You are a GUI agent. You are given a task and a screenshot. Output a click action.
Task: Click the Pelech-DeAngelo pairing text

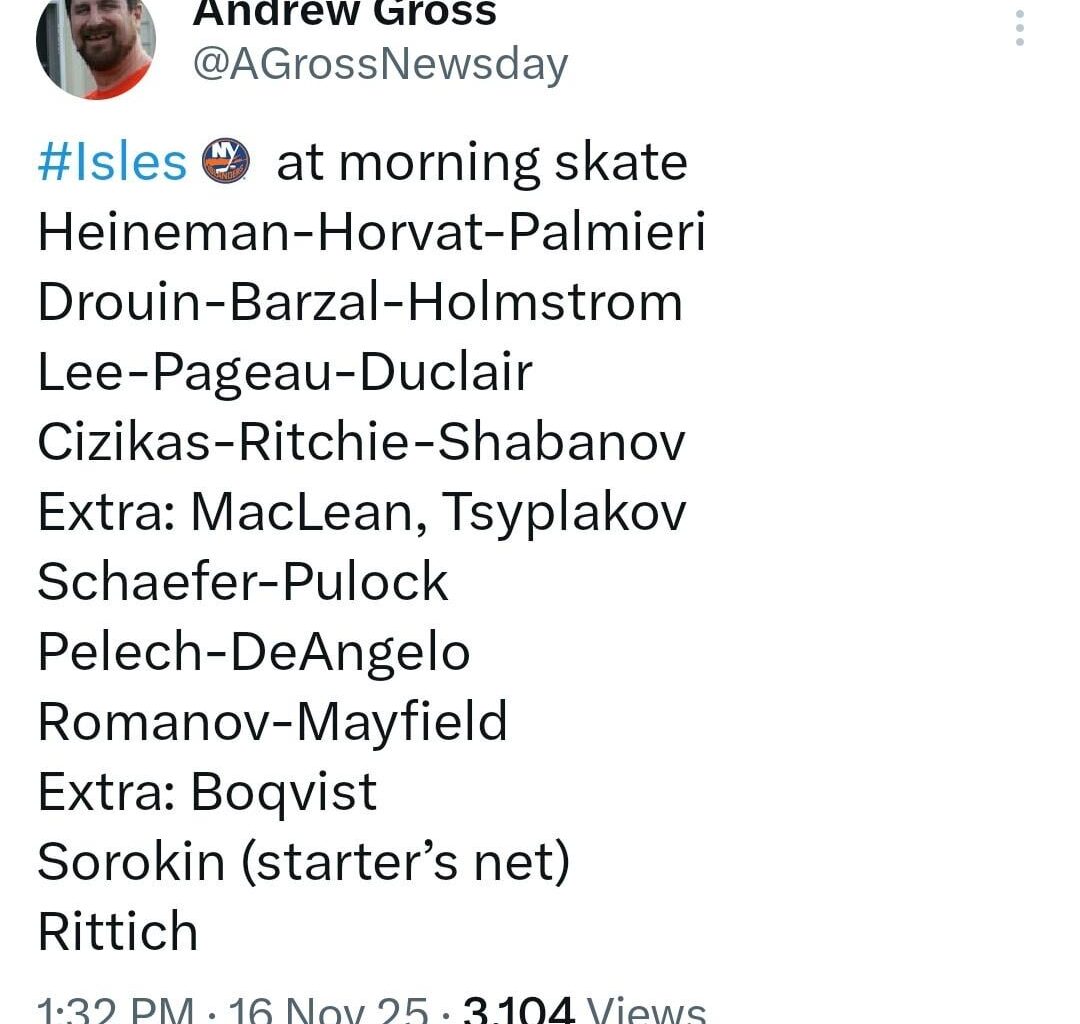pos(253,651)
